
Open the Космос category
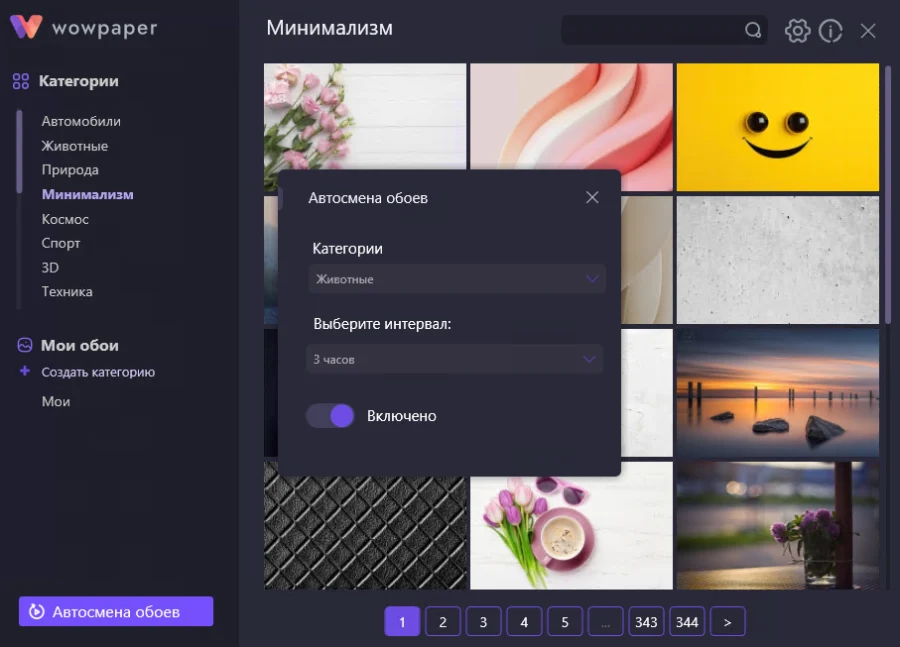pyautogui.click(x=65, y=219)
